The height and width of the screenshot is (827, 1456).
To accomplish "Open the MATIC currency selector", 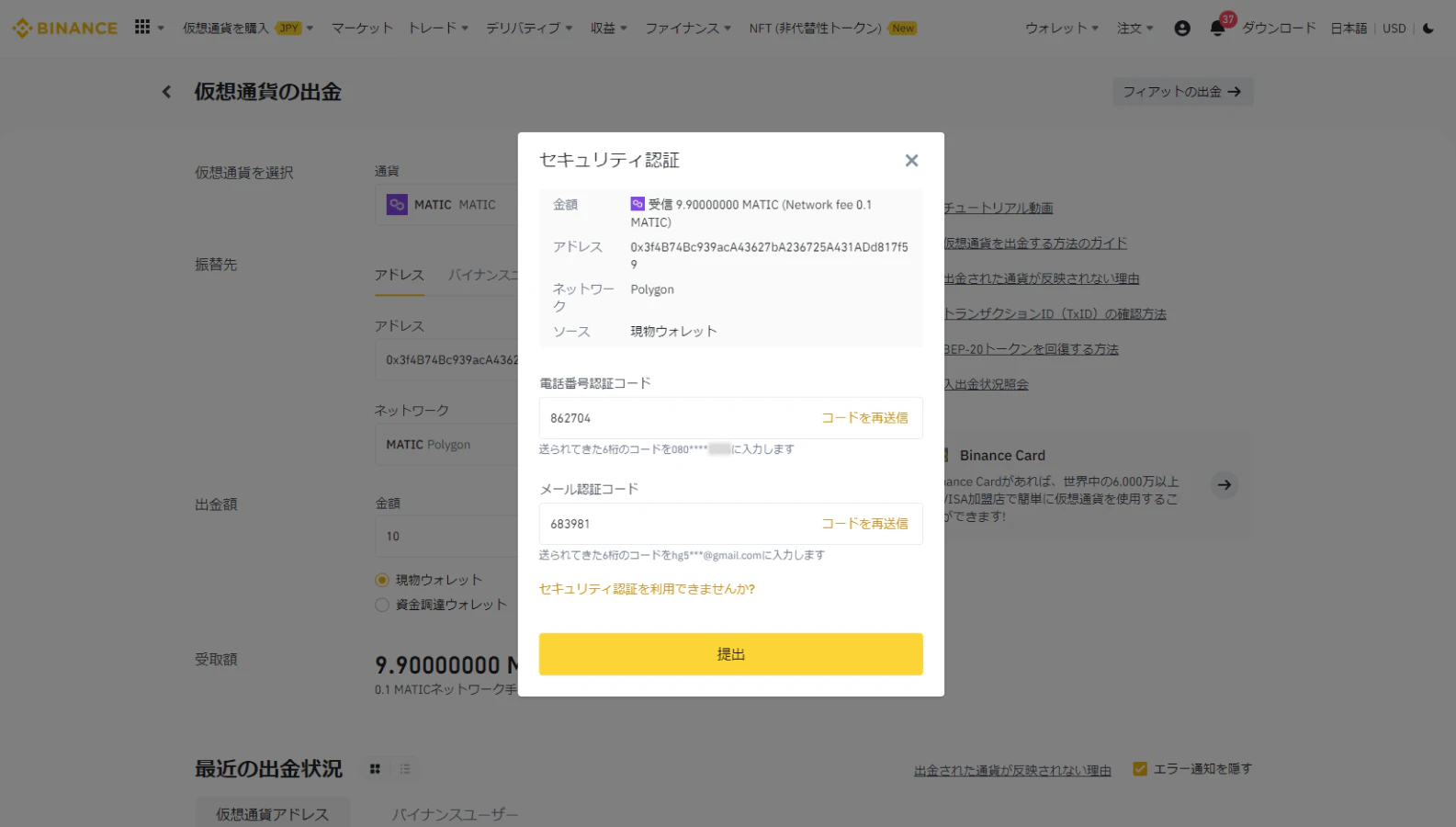I will pyautogui.click(x=446, y=205).
